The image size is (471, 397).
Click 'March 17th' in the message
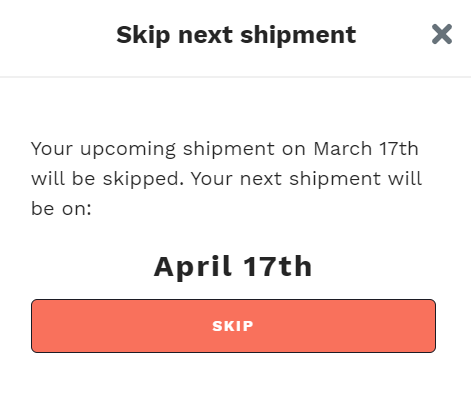click(366, 149)
